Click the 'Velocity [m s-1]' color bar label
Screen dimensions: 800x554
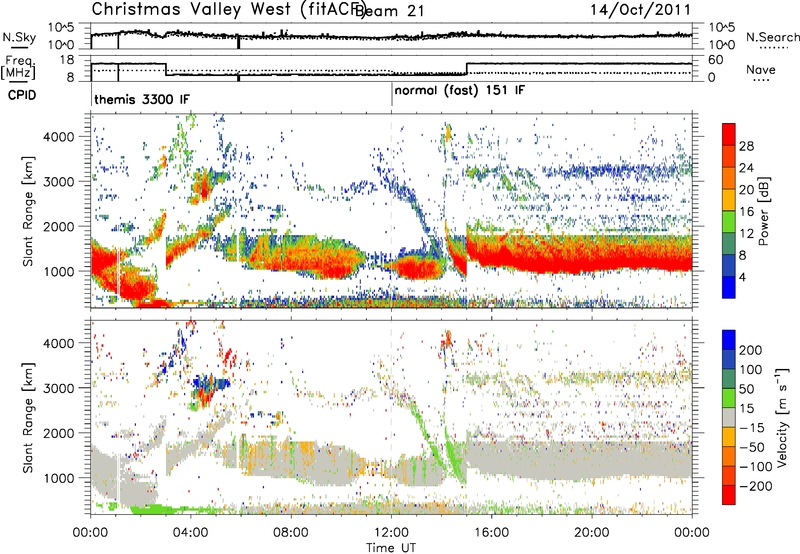tap(781, 417)
